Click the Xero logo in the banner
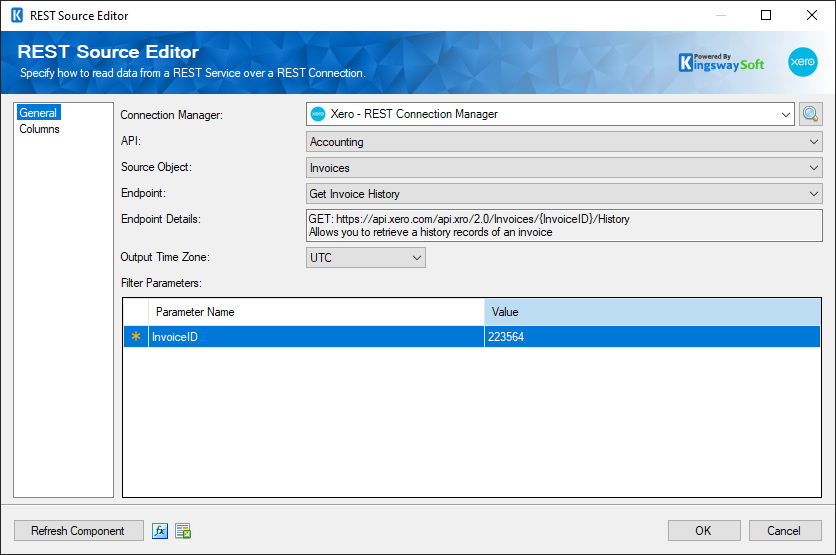 tap(802, 62)
